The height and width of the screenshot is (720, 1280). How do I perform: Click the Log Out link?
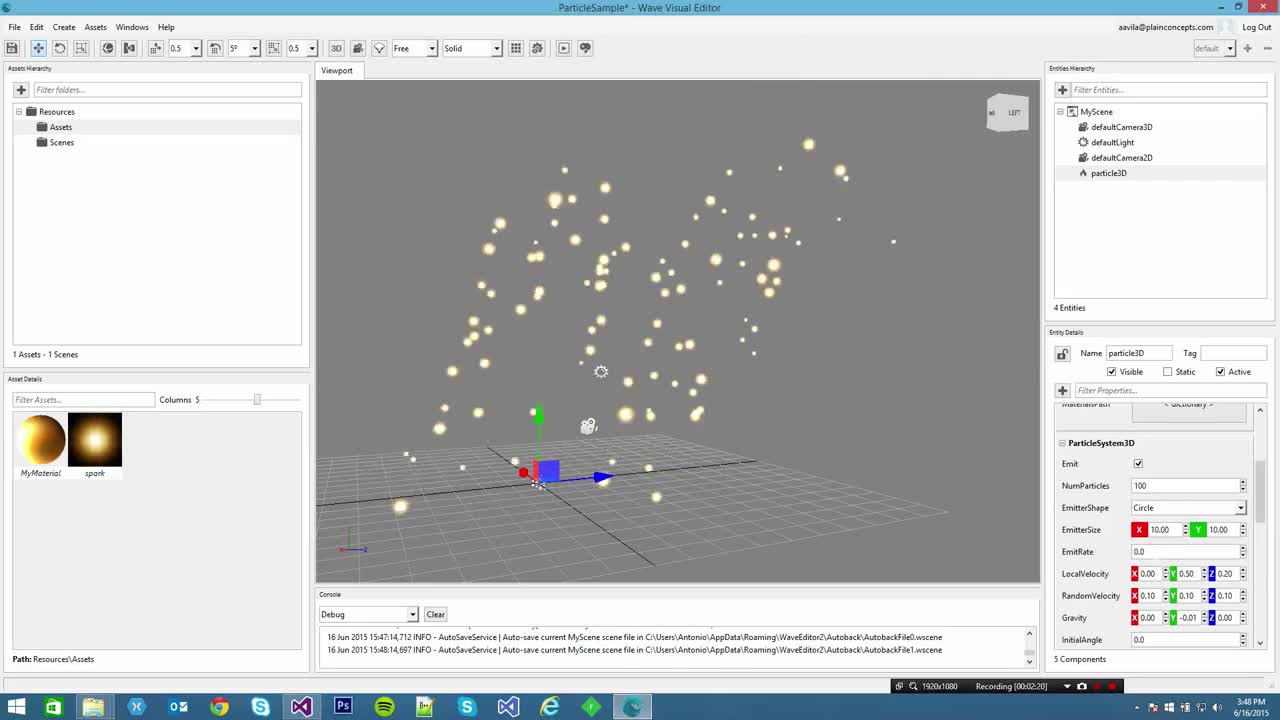click(1256, 27)
